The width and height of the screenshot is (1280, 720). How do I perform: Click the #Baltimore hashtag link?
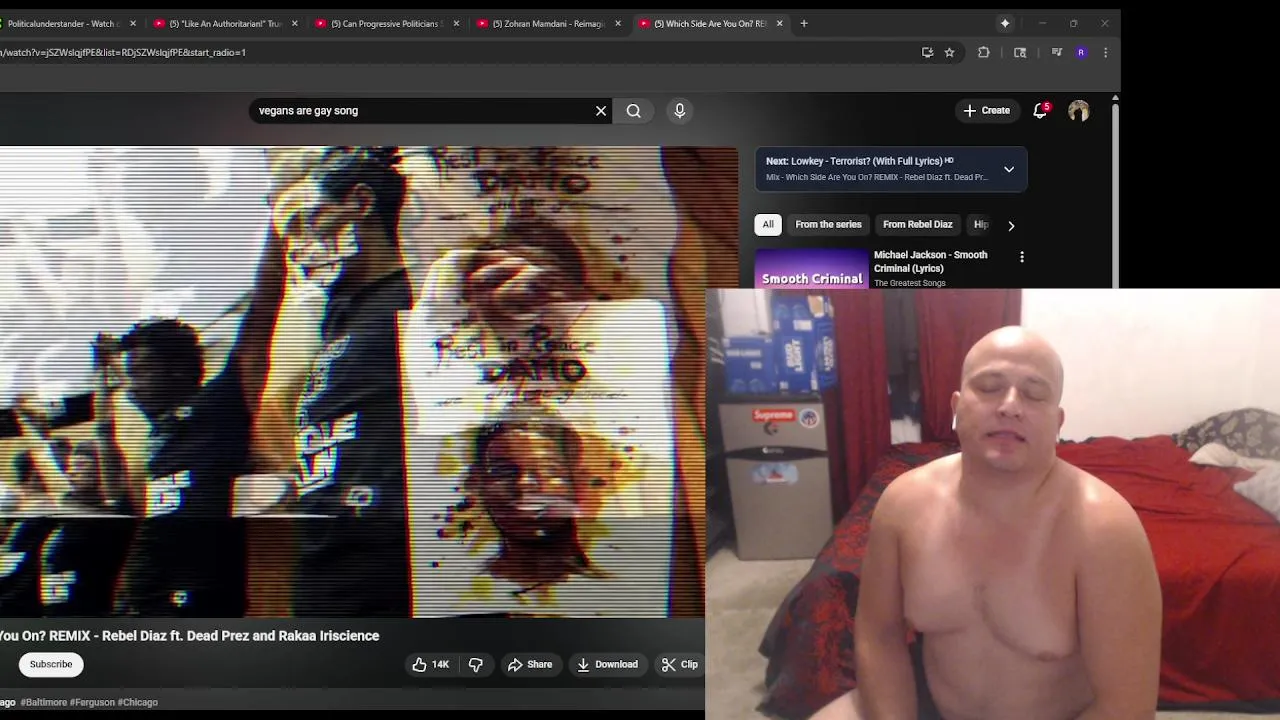point(44,702)
